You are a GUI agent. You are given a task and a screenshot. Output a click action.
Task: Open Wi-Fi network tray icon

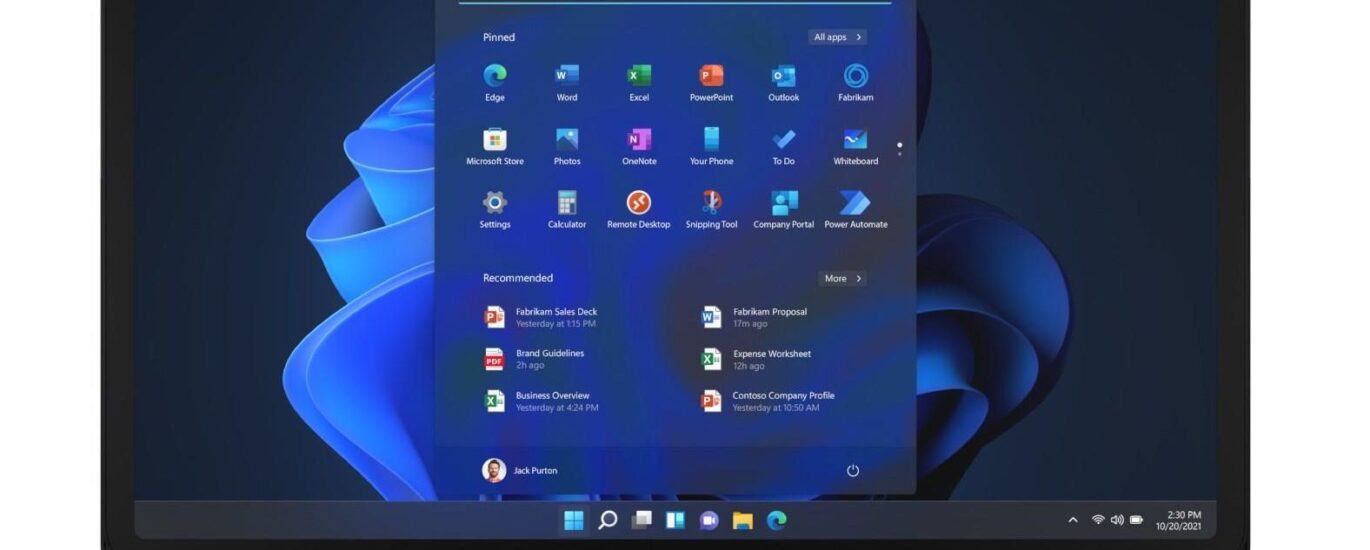click(x=1098, y=520)
